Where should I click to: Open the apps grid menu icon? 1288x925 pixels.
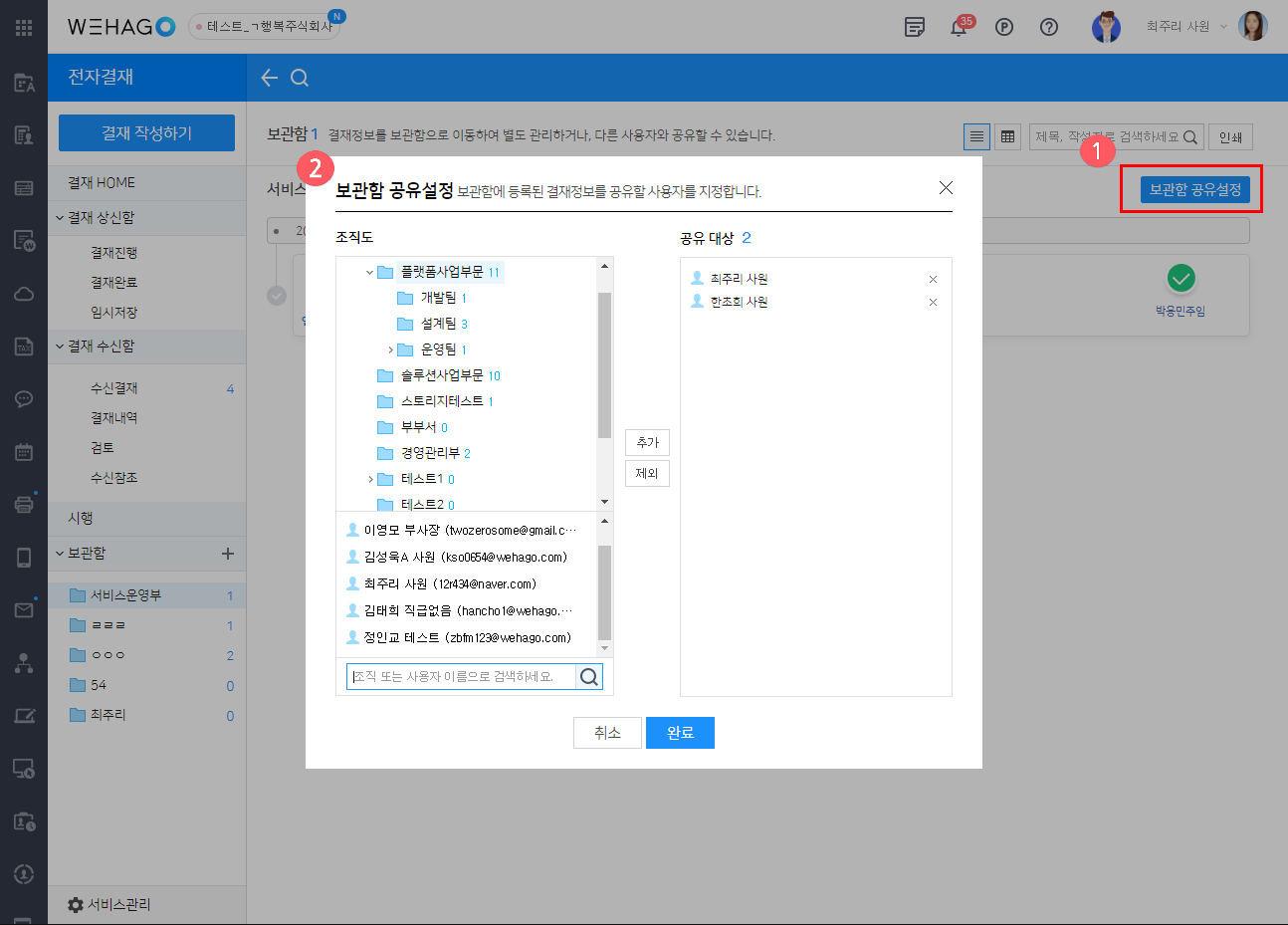pos(24,27)
